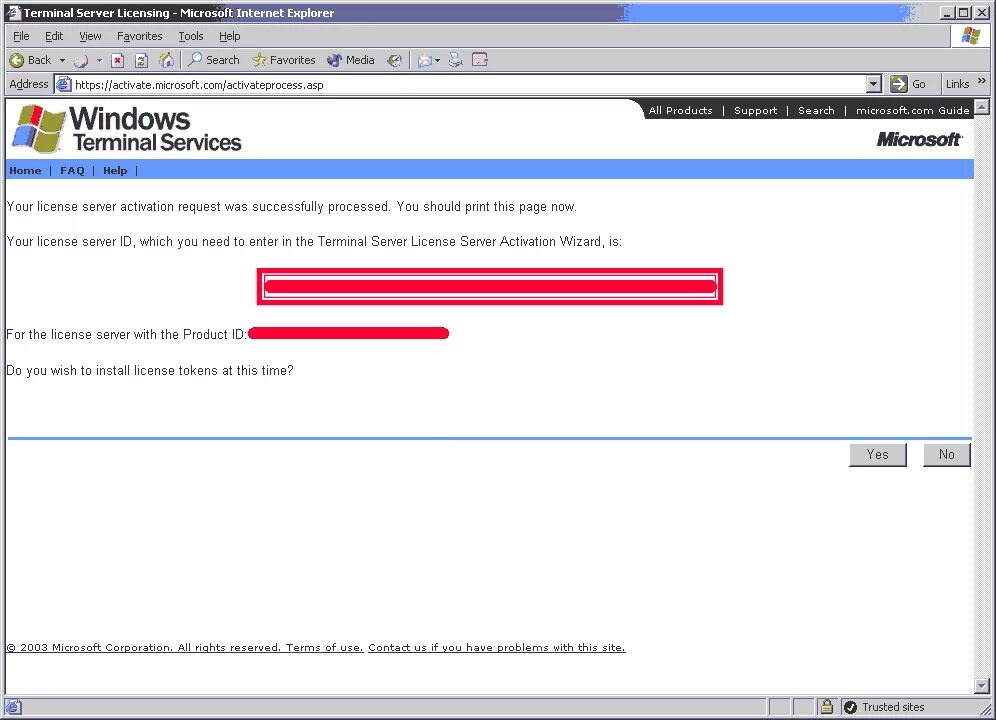This screenshot has width=996, height=720.
Task: Open the Search pane in toolbar
Action: [x=214, y=60]
